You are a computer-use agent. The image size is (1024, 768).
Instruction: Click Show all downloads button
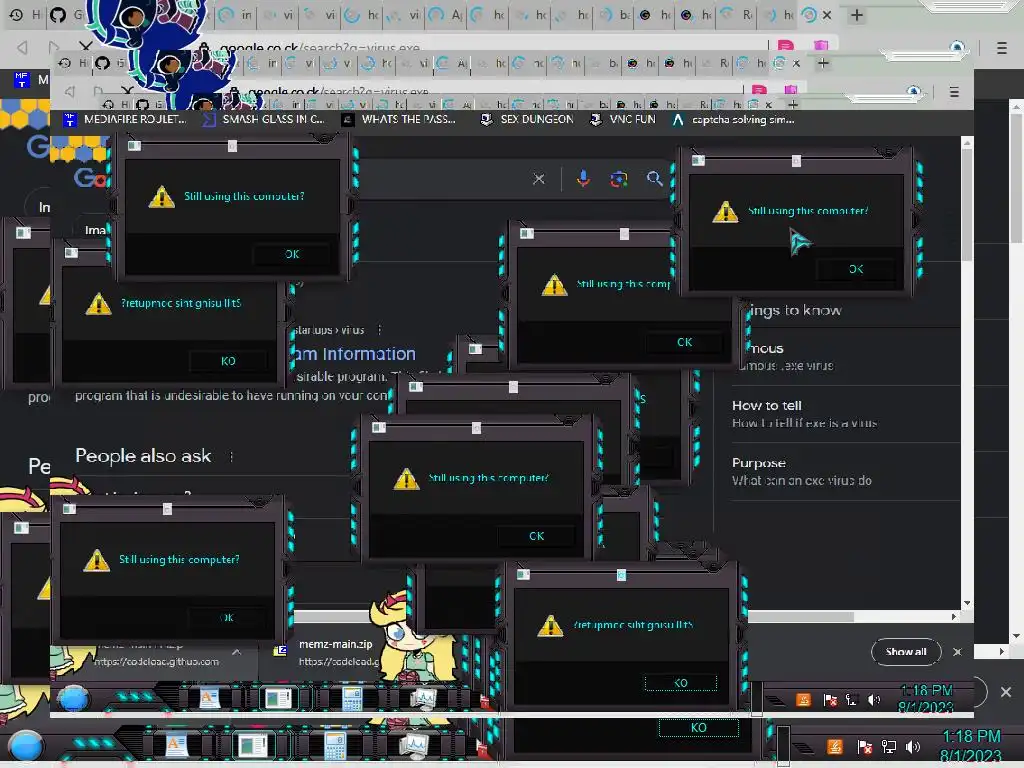click(x=906, y=652)
